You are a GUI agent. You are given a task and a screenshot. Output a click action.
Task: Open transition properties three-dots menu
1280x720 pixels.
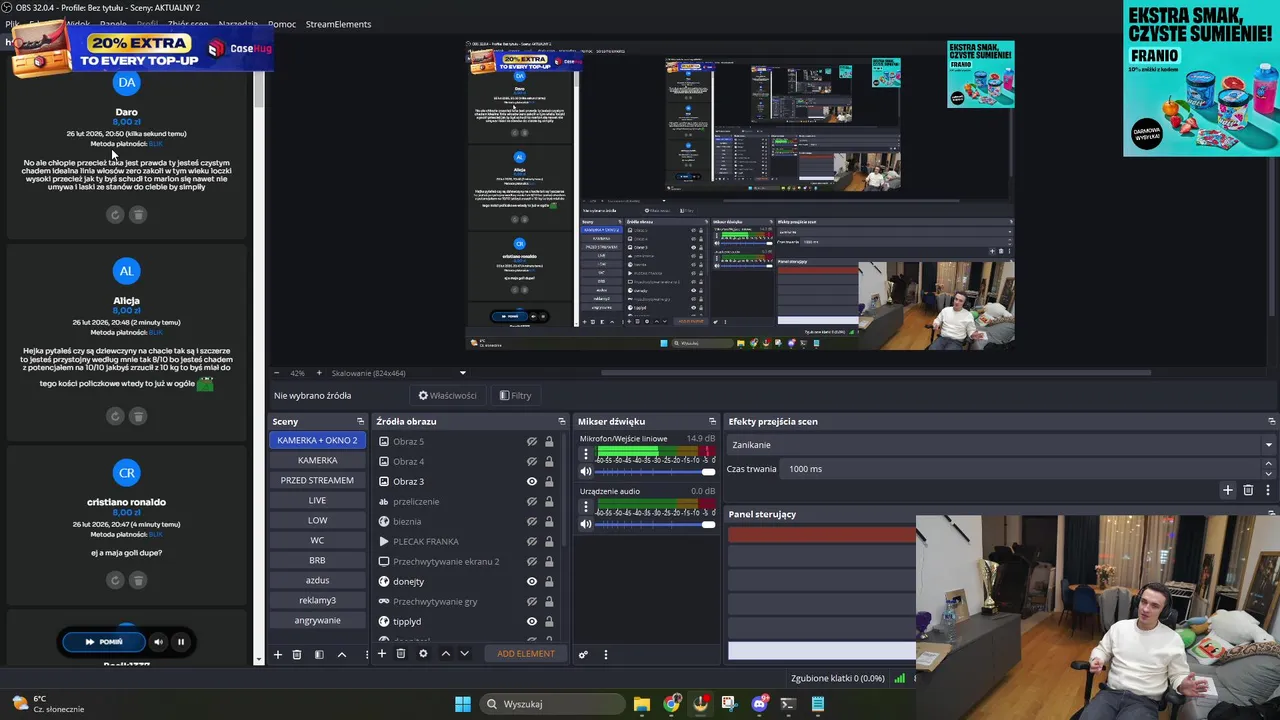1268,490
